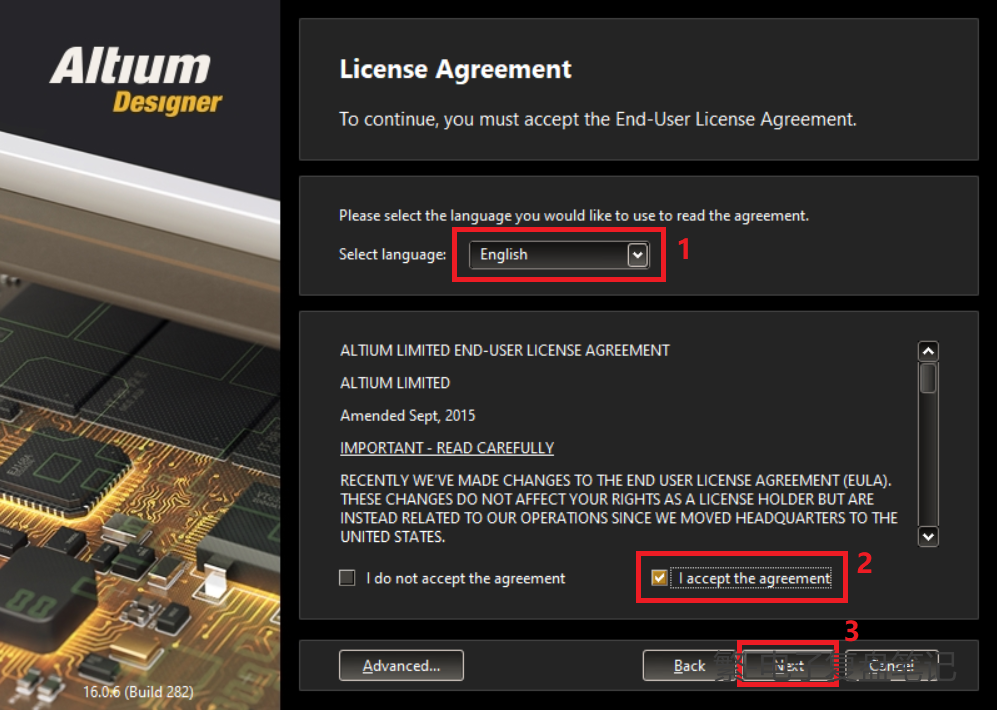Click the 16.0.6 (Build 282) version label
The width and height of the screenshot is (997, 712).
click(139, 691)
